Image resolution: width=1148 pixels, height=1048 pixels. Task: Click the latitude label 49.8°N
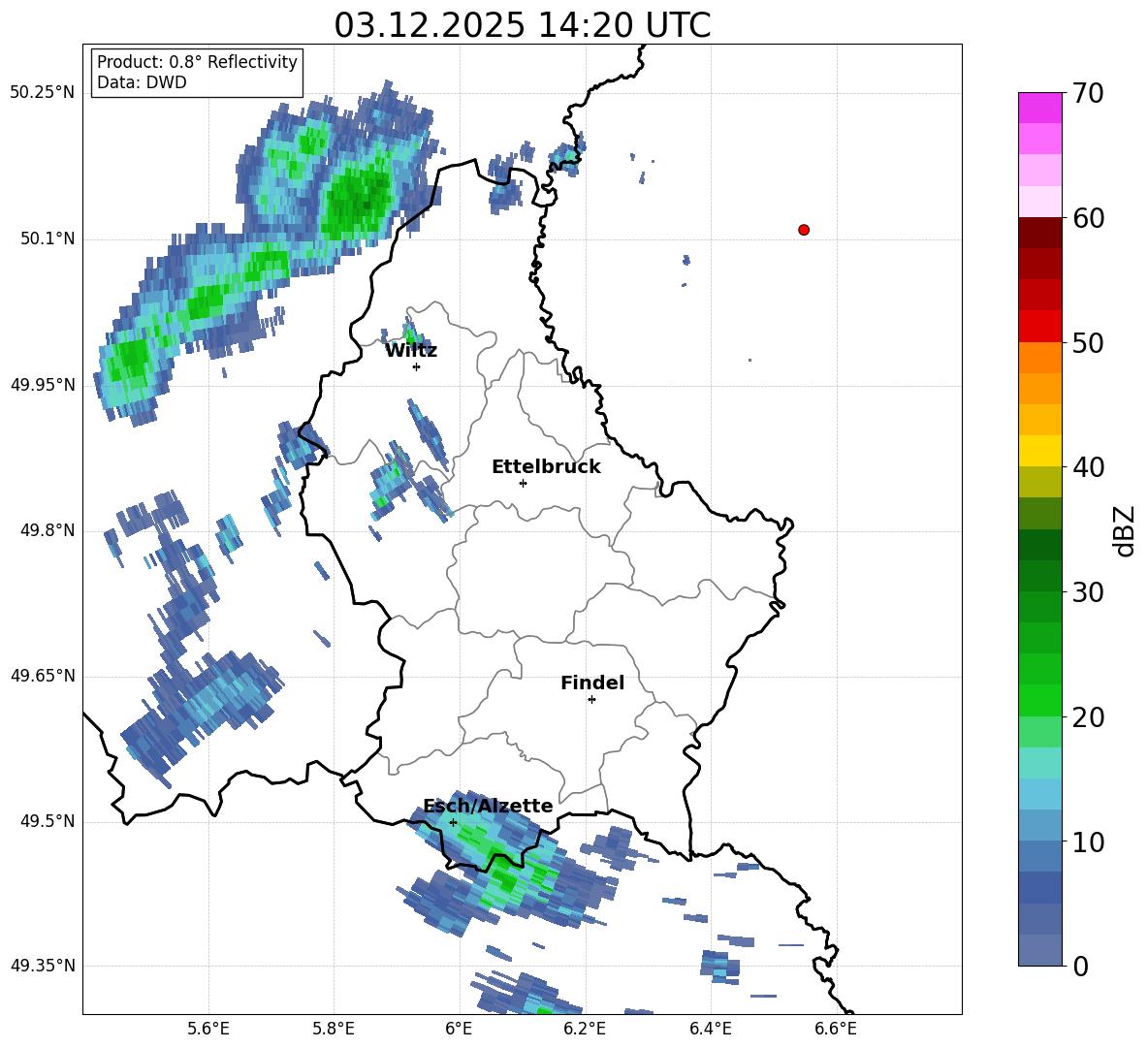tap(47, 530)
